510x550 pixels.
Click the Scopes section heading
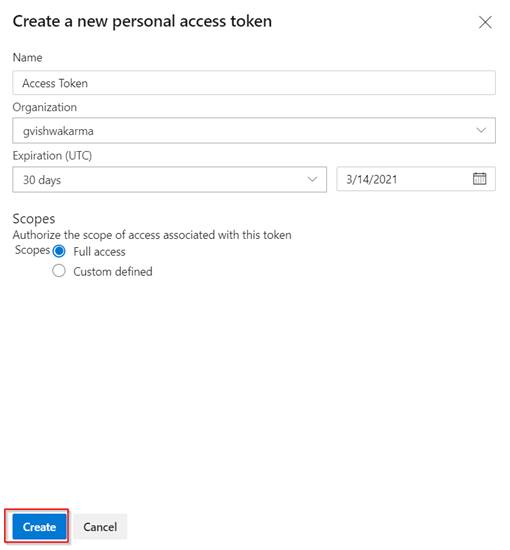(34, 219)
